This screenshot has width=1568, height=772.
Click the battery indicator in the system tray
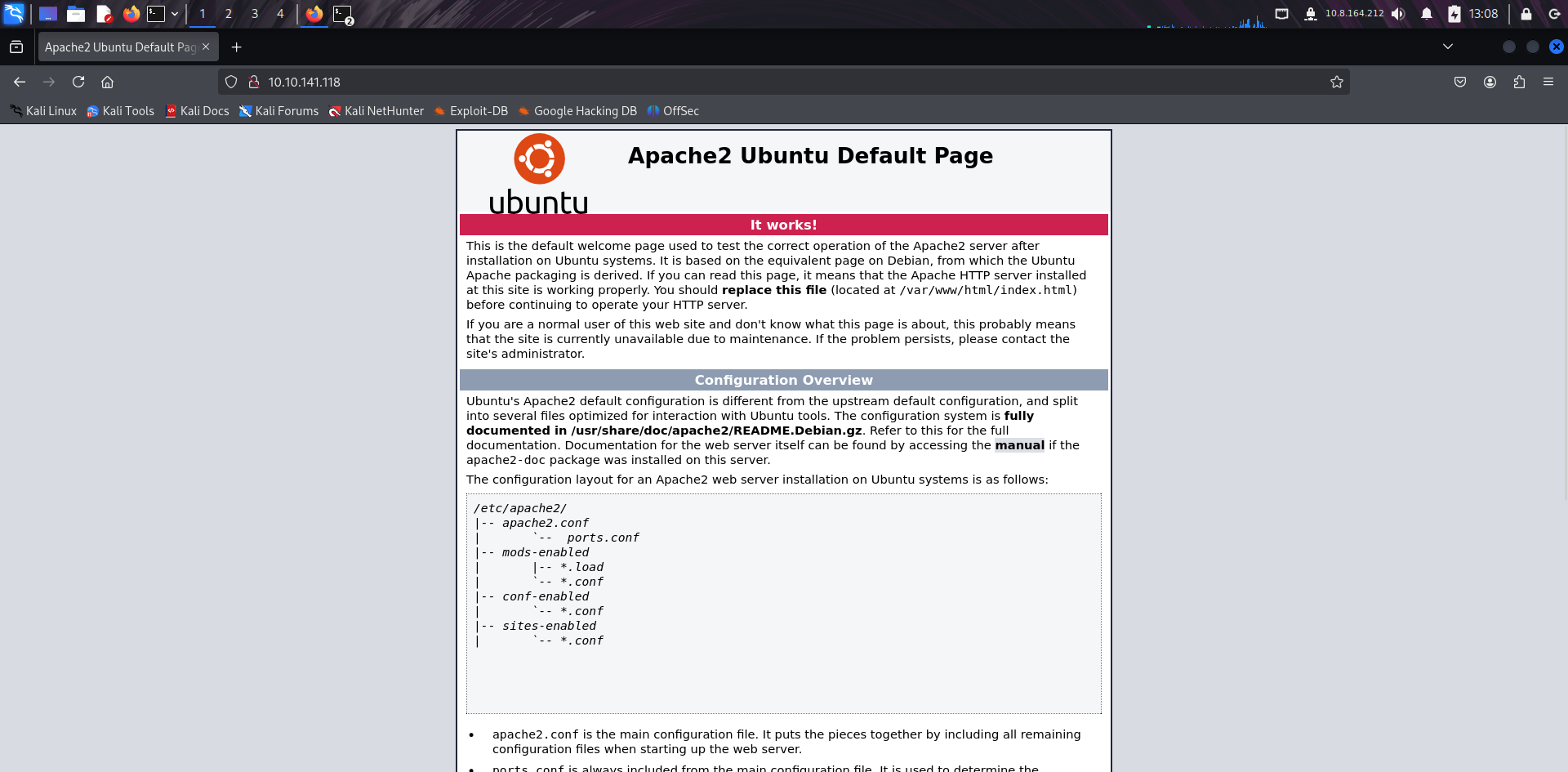[1454, 14]
